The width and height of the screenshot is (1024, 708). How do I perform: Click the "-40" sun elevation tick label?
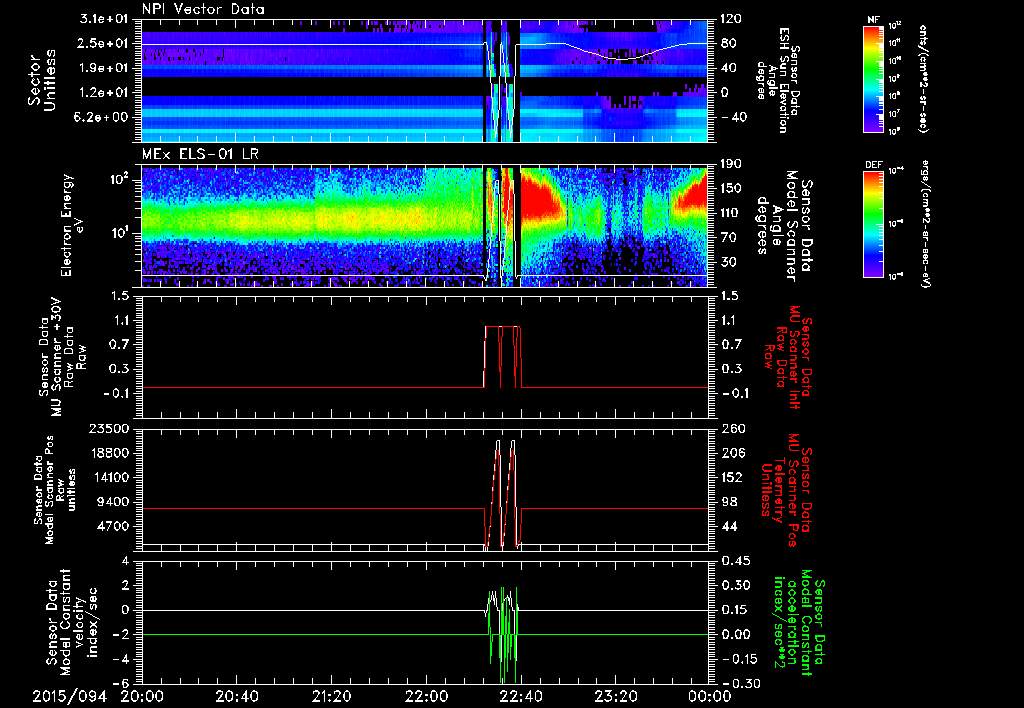[x=734, y=117]
